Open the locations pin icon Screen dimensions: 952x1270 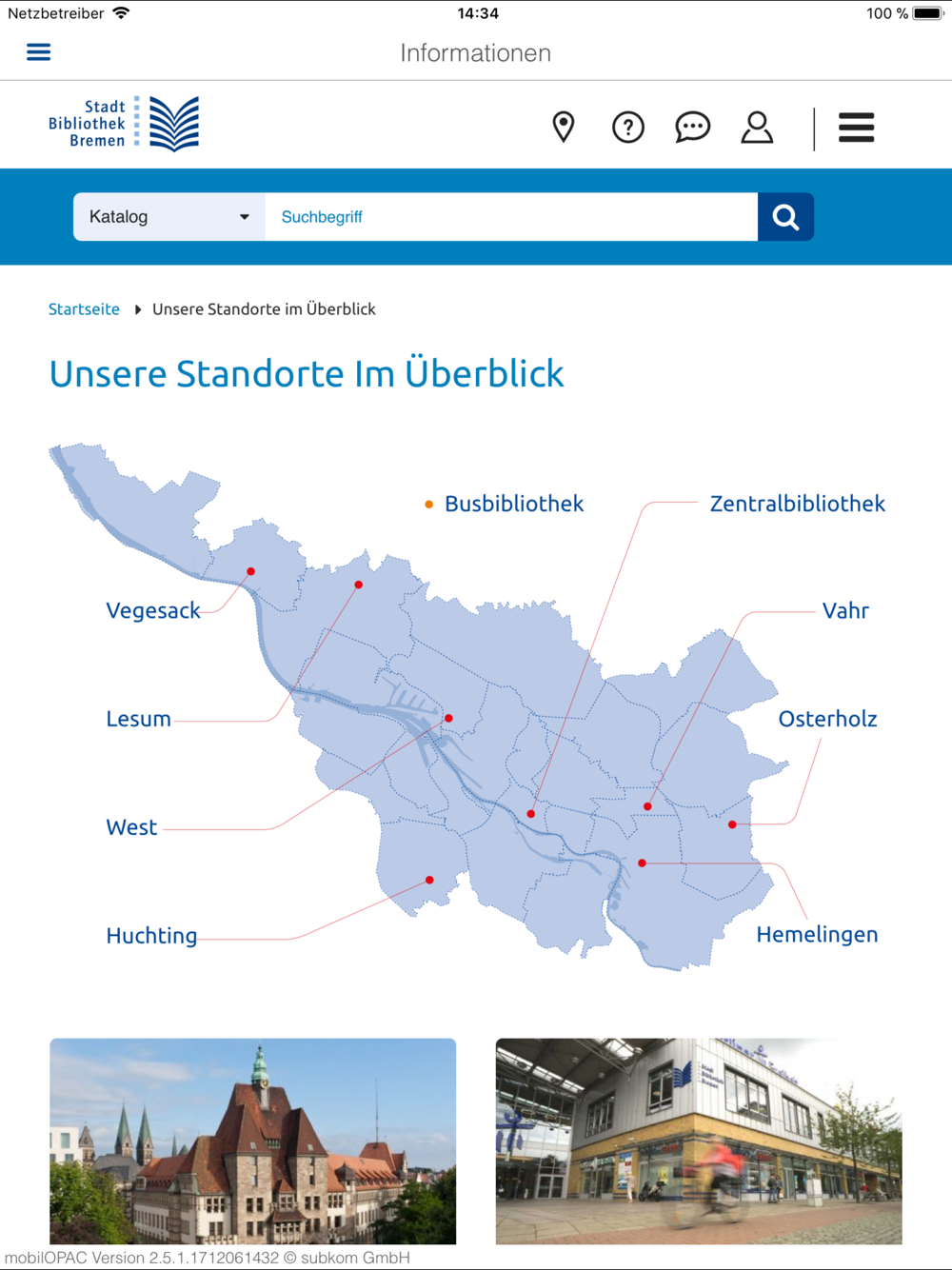pos(564,127)
